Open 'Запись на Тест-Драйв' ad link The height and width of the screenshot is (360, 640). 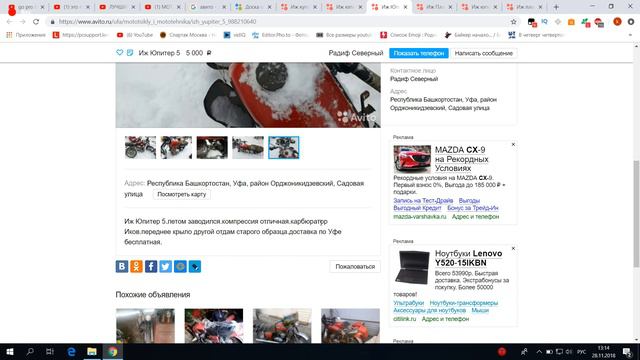click(x=423, y=200)
